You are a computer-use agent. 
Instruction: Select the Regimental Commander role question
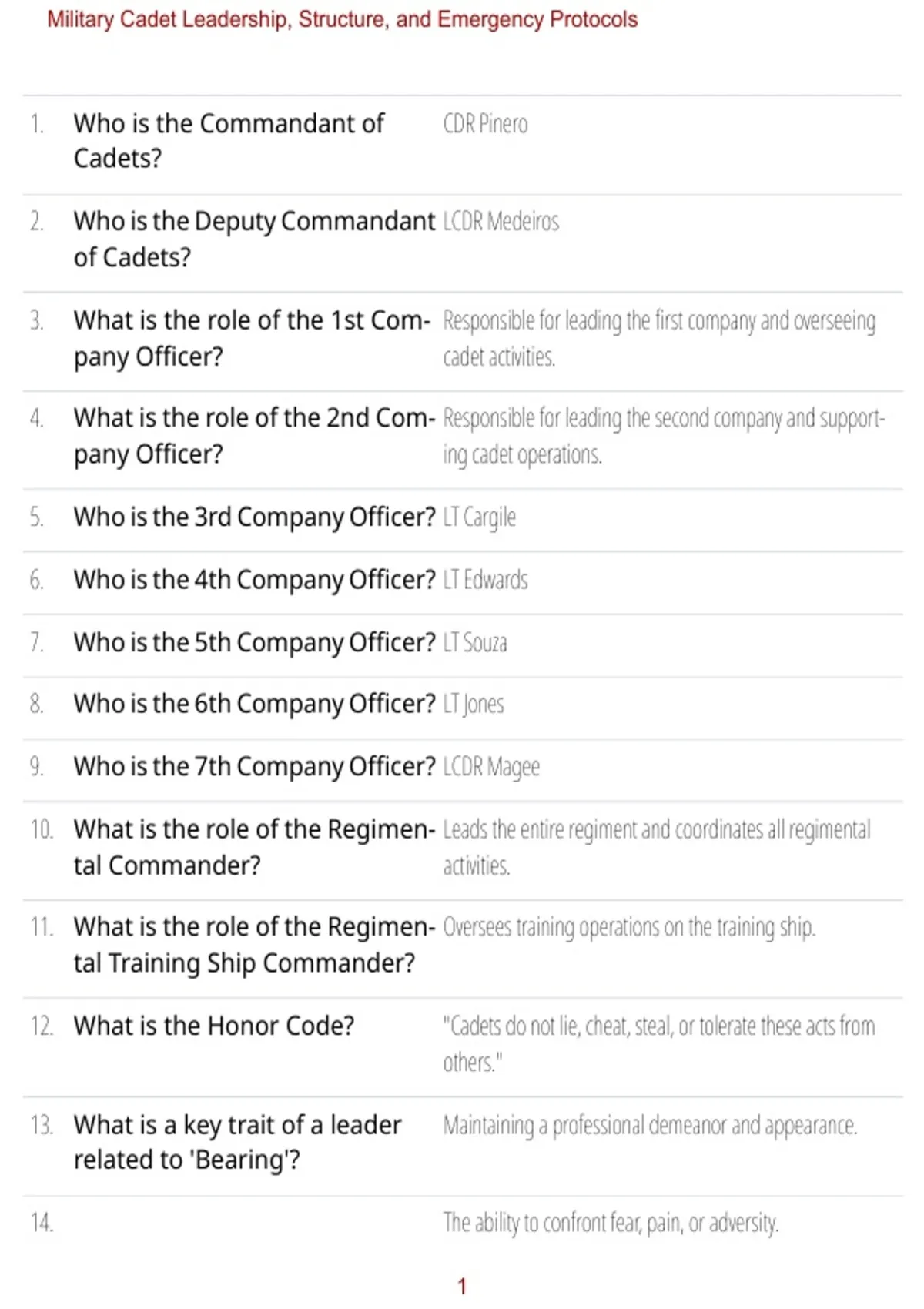(x=254, y=847)
